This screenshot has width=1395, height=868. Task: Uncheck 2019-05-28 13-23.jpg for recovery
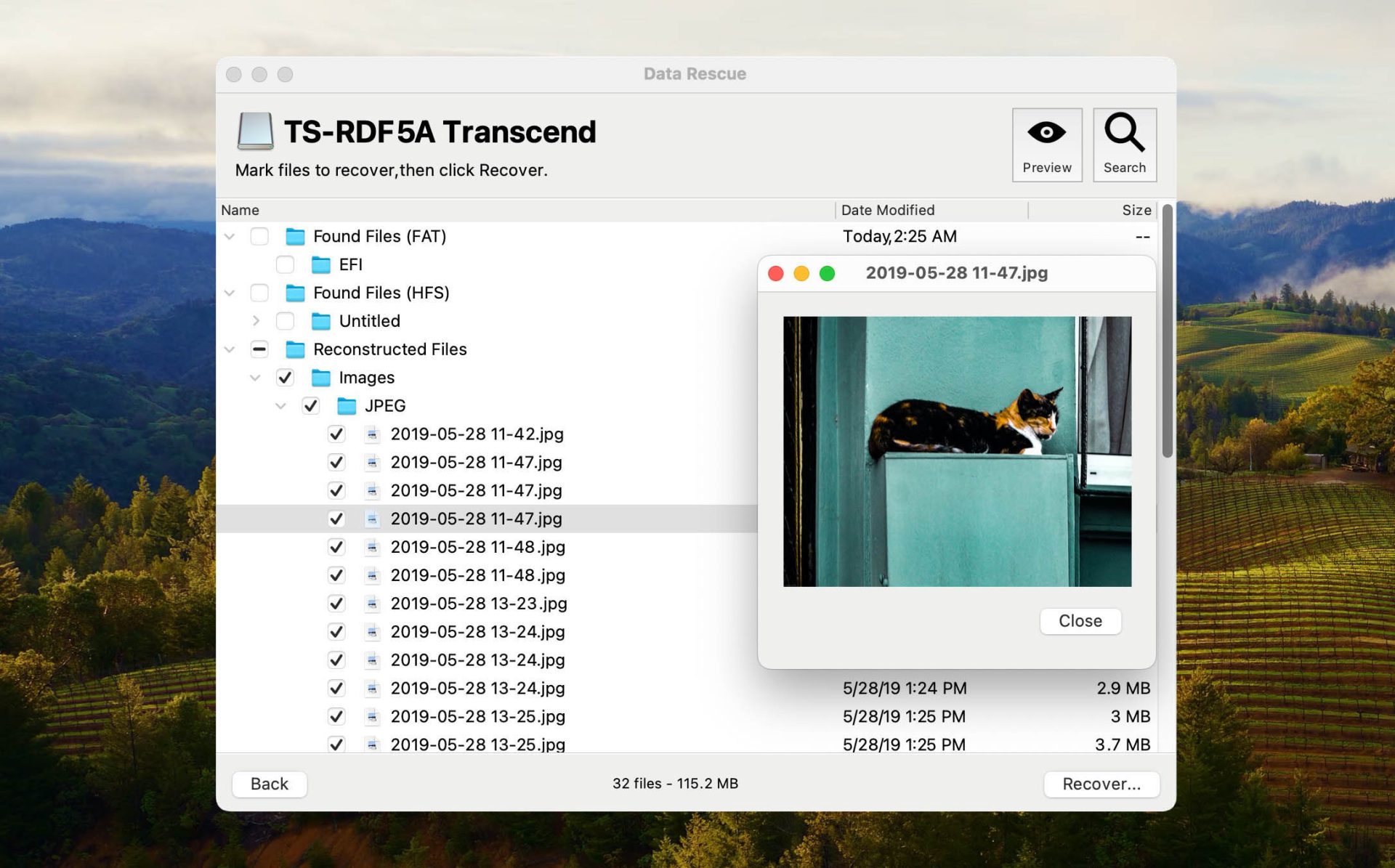point(336,604)
